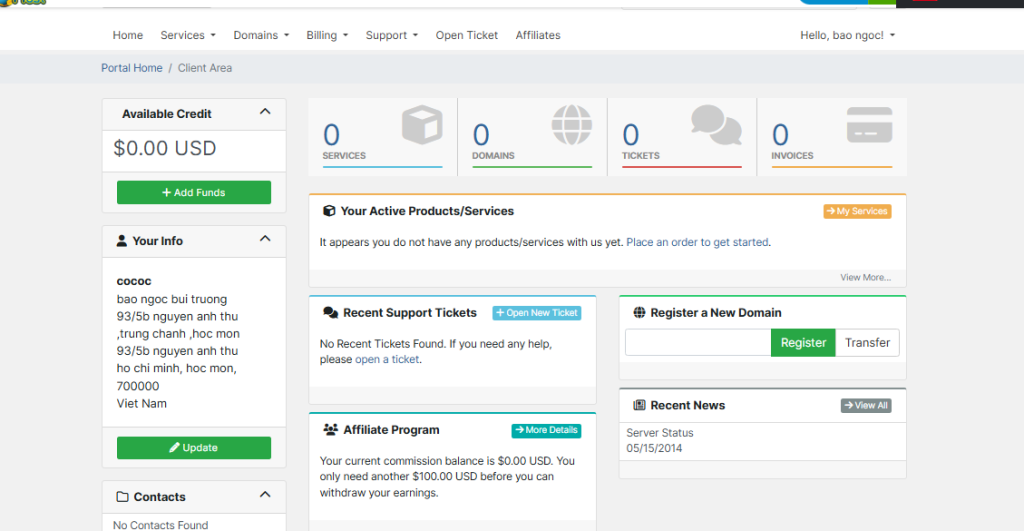Click the Invoices credit card icon

point(870,125)
